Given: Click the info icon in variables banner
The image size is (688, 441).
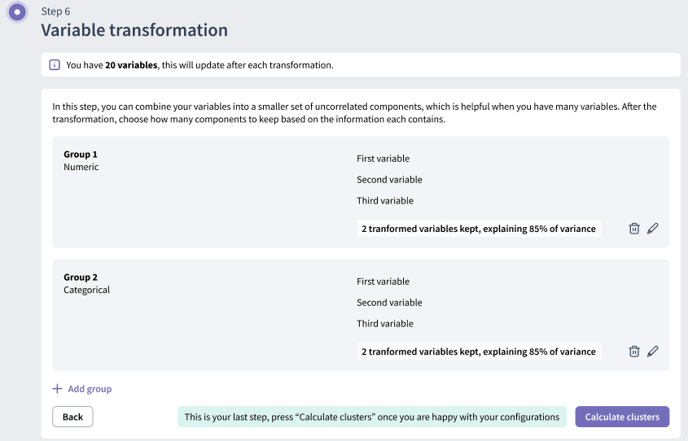Looking at the screenshot, I should click(x=55, y=65).
